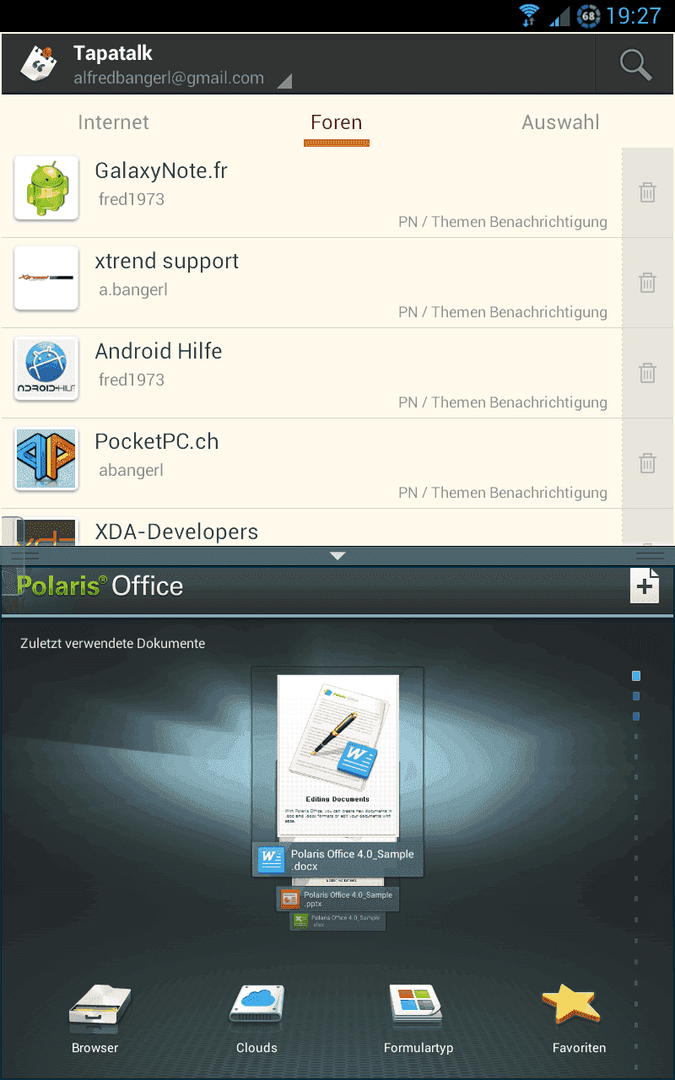Open the Auswahl tab
The image size is (675, 1080).
pos(561,123)
